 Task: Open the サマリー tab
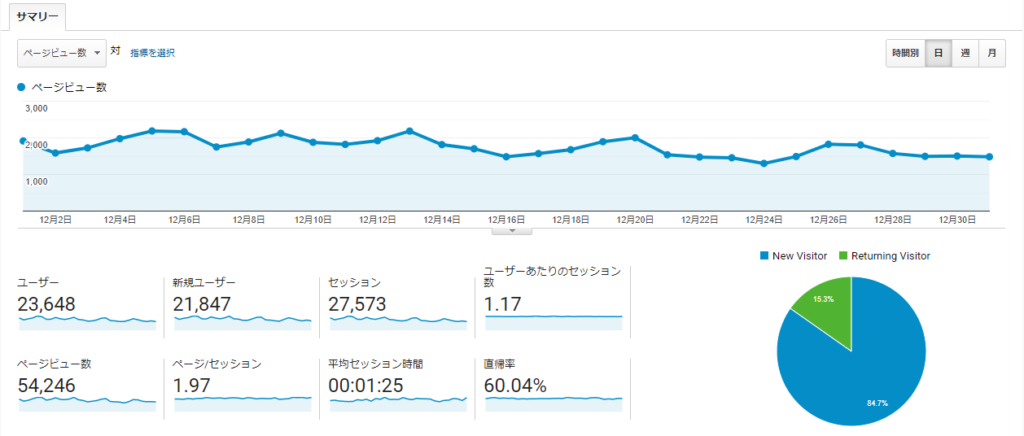(39, 16)
